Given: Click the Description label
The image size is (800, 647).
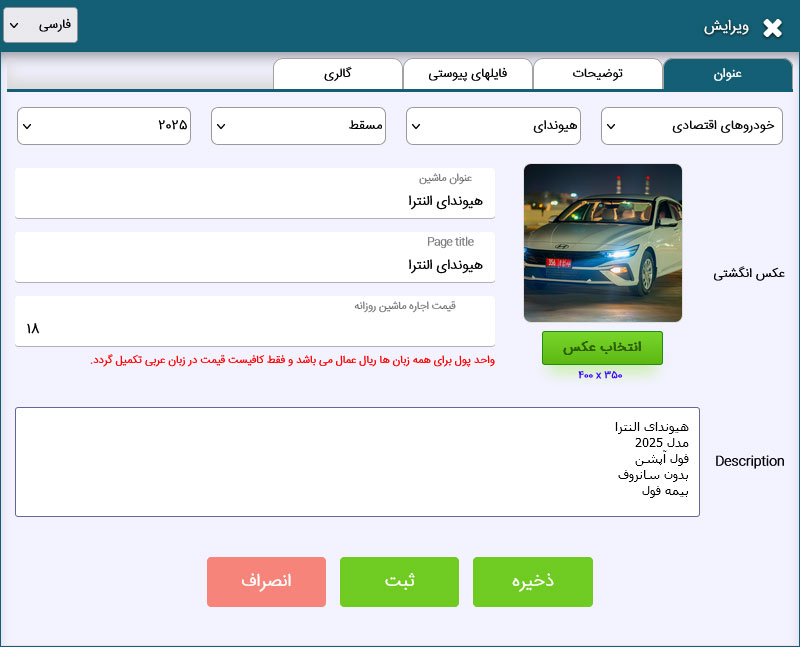Looking at the screenshot, I should click(749, 461).
